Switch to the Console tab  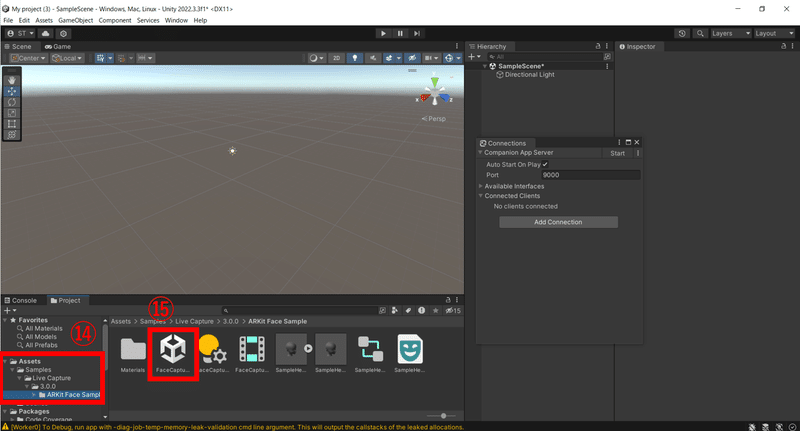click(20, 300)
